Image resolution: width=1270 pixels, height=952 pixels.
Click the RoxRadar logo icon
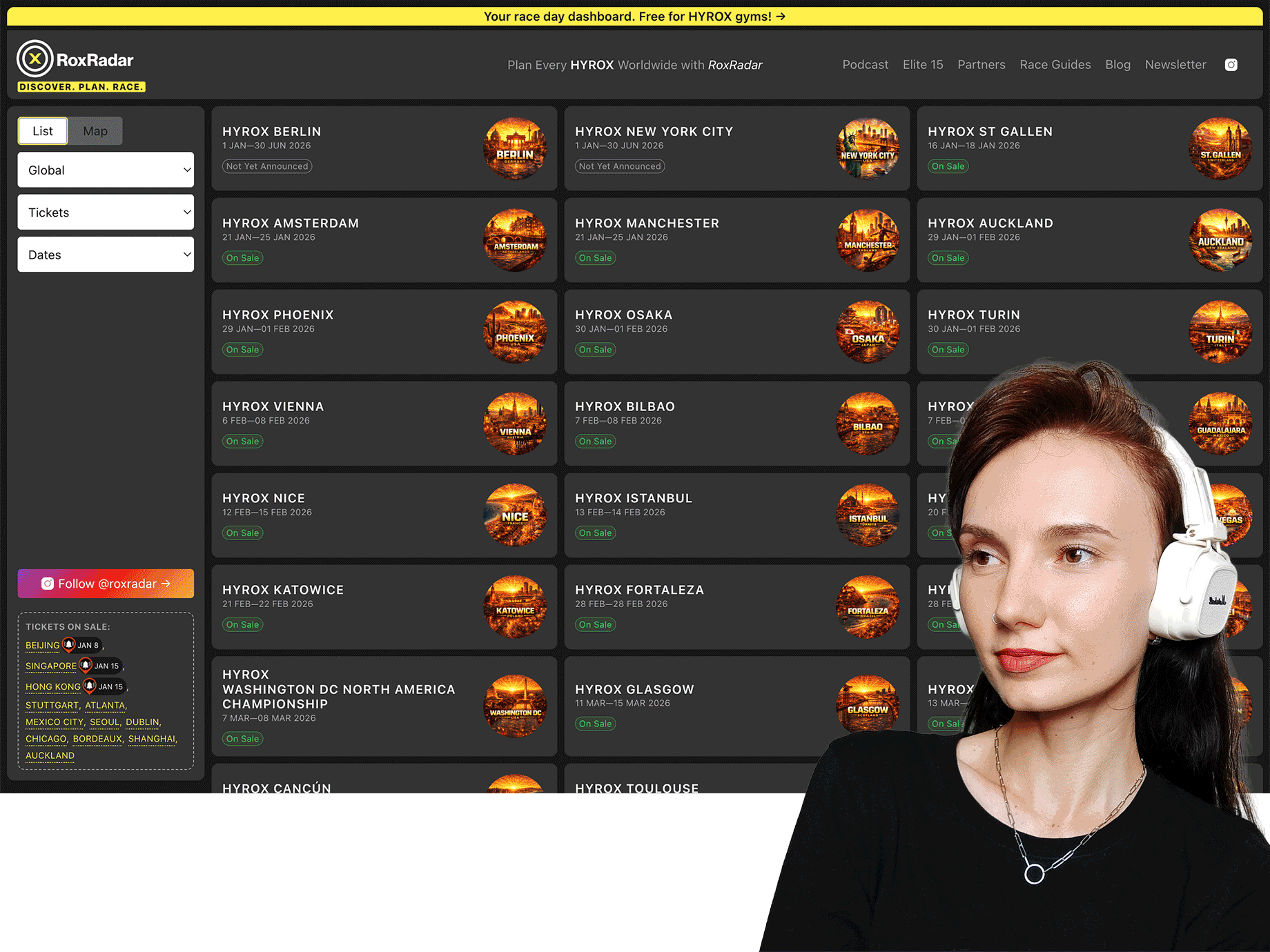35,59
